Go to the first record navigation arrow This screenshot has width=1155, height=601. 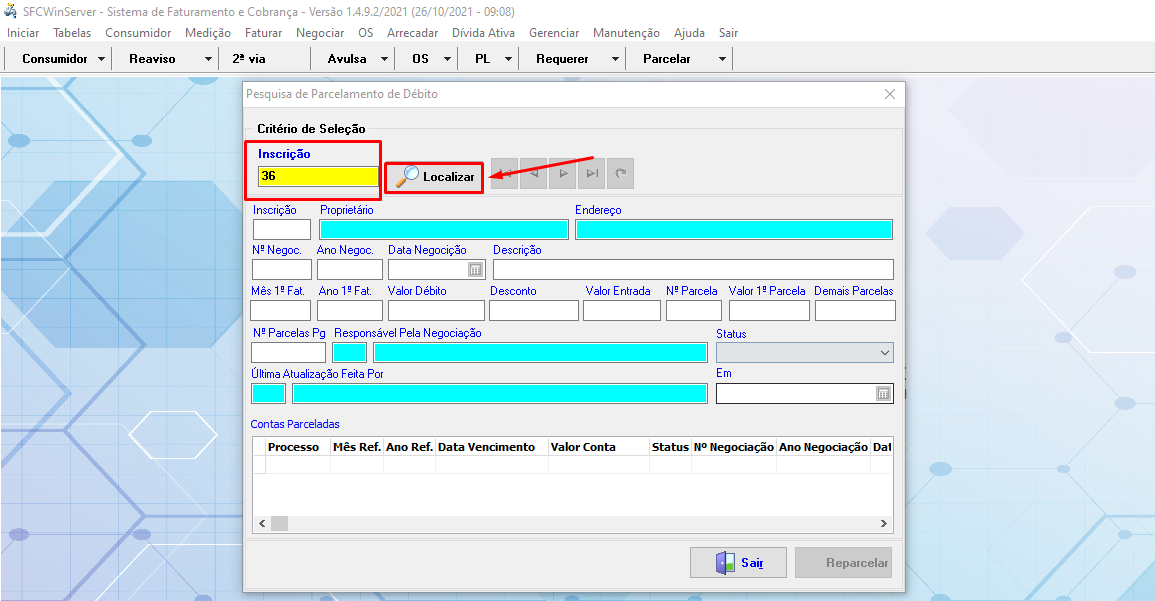point(506,174)
